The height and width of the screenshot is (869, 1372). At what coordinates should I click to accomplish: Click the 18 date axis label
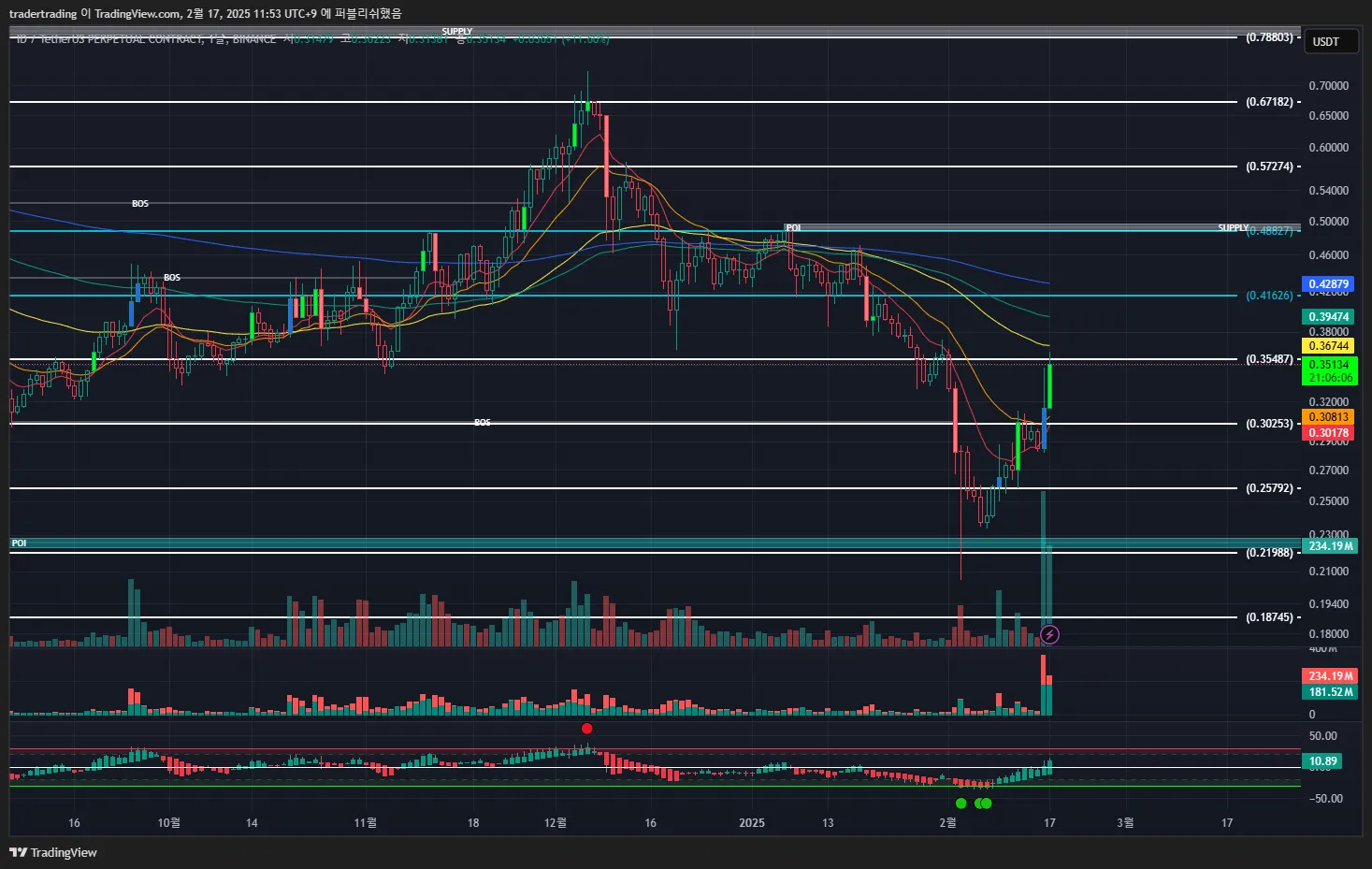[x=473, y=823]
